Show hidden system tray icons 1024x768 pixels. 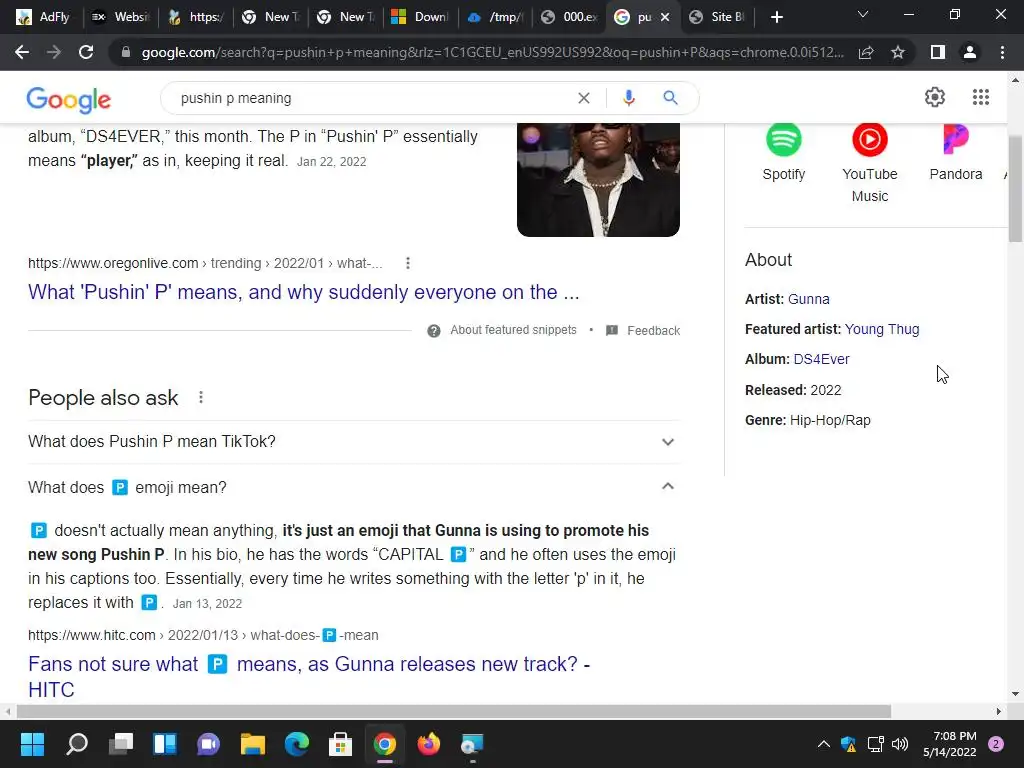click(x=824, y=744)
